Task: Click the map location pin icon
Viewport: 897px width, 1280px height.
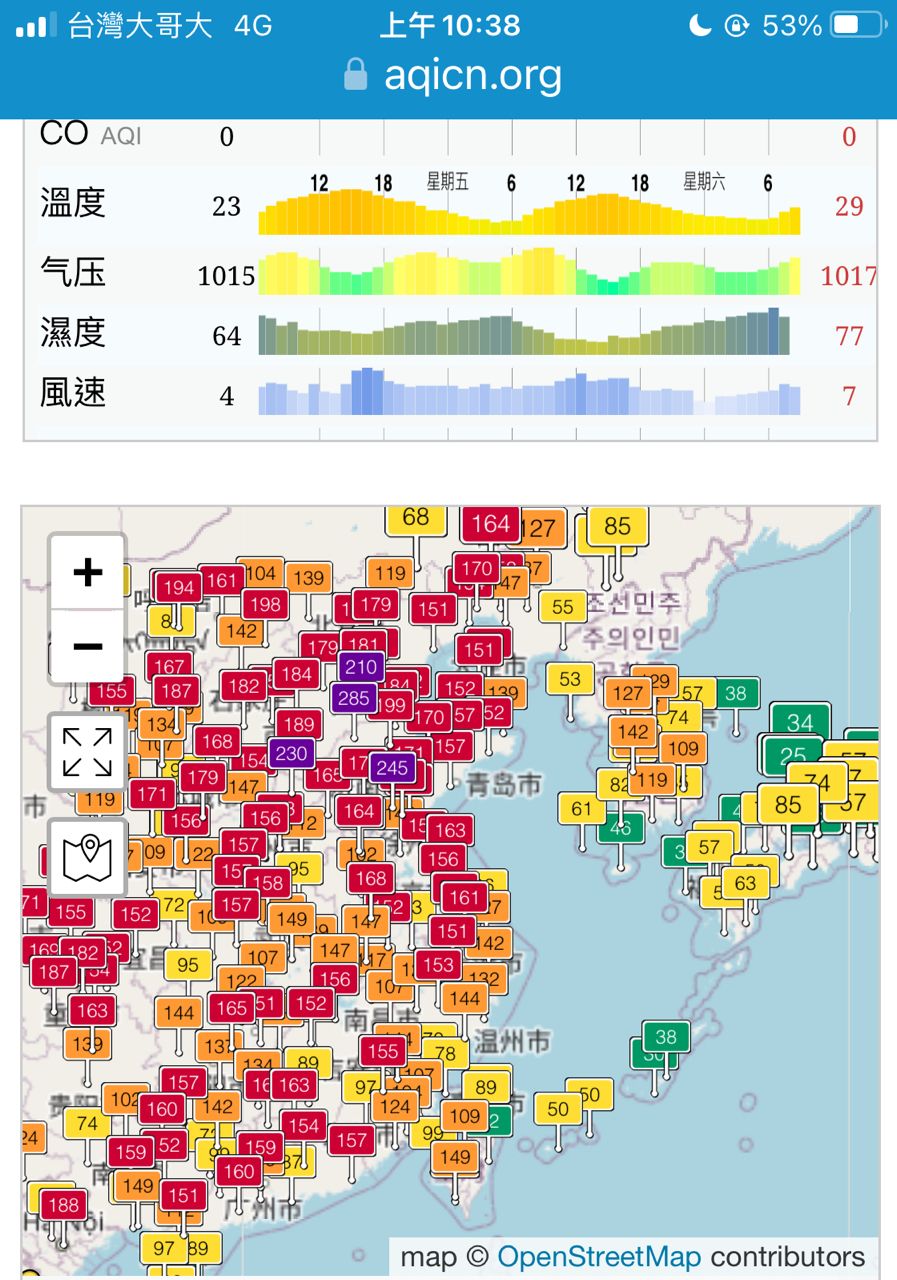Action: click(x=88, y=857)
